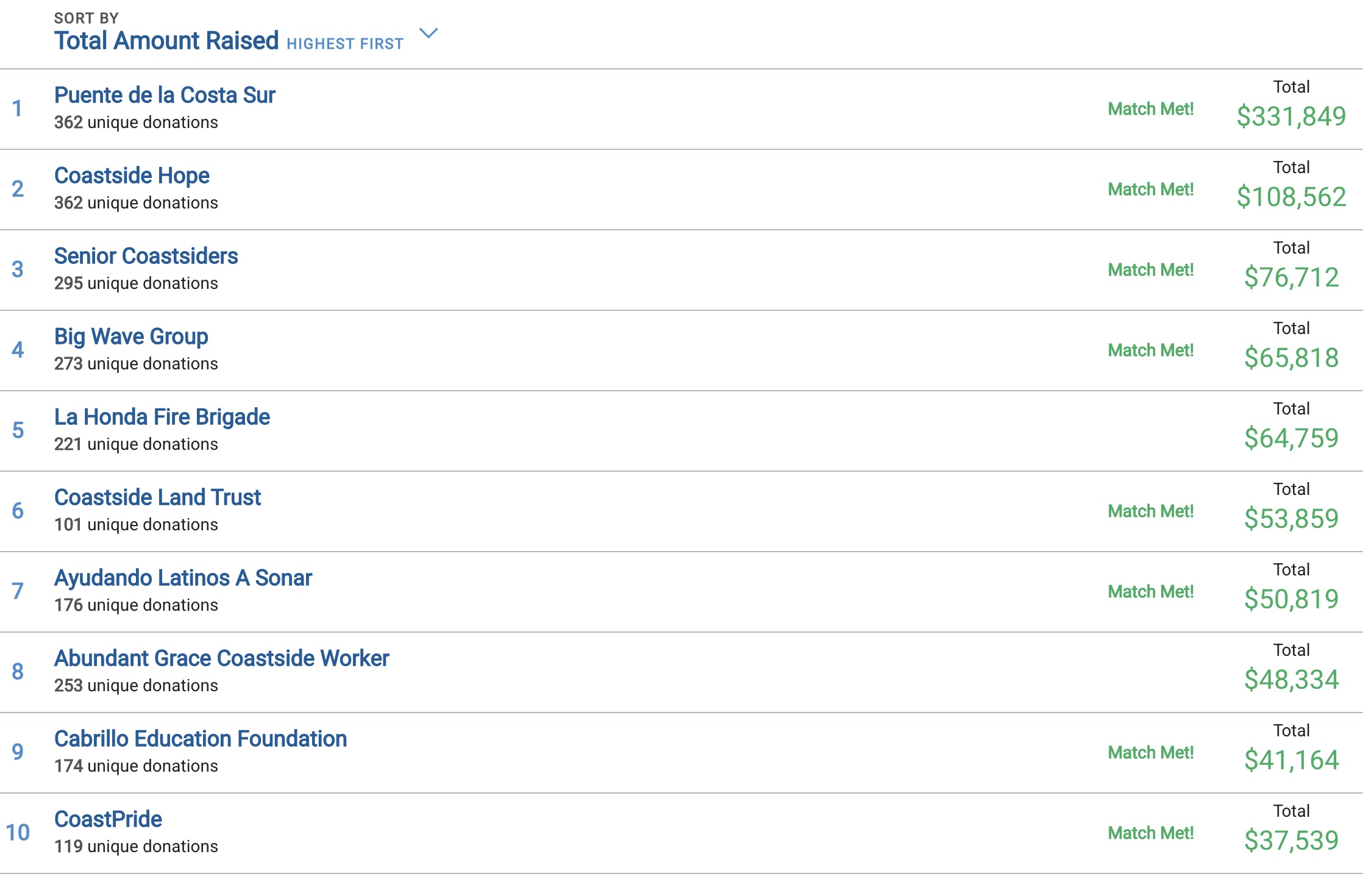Click the $331,849 total amount

(x=1291, y=116)
